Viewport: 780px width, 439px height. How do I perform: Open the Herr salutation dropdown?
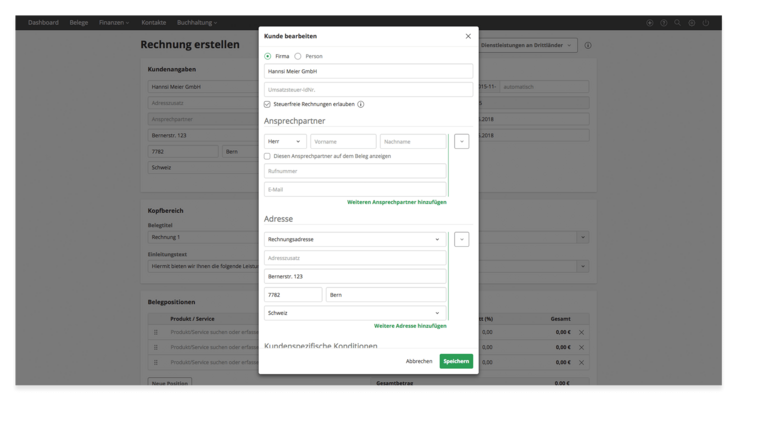(x=285, y=142)
